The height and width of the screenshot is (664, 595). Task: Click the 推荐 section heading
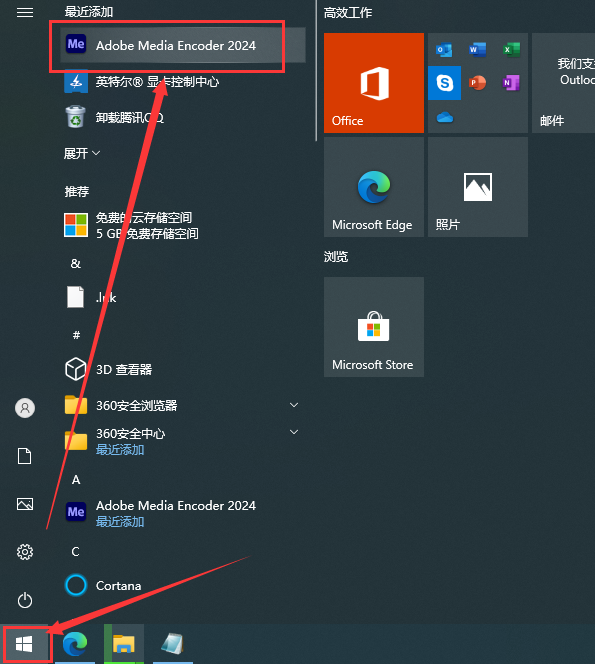(x=77, y=191)
